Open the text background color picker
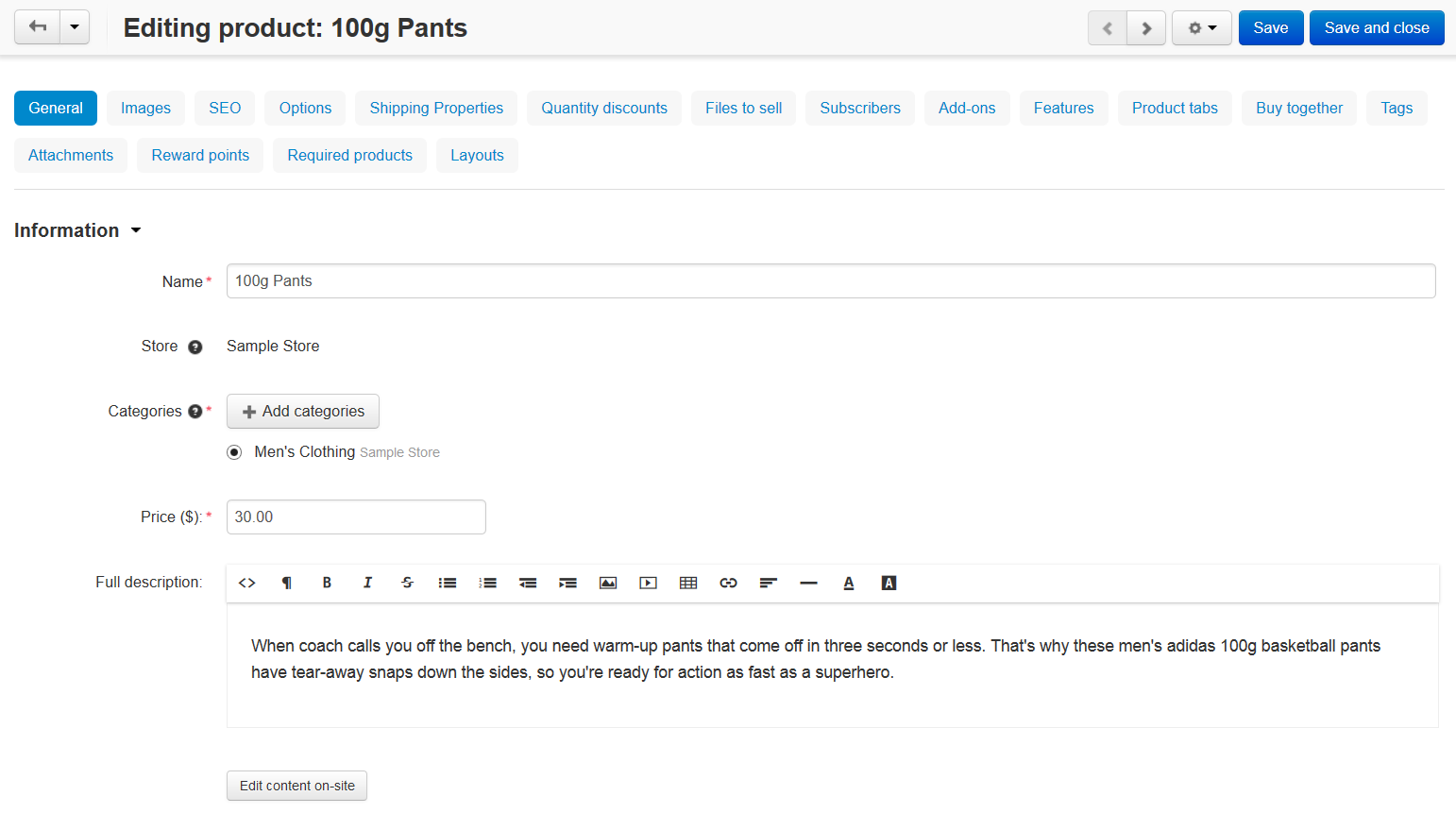The image size is (1456, 813). 889,583
